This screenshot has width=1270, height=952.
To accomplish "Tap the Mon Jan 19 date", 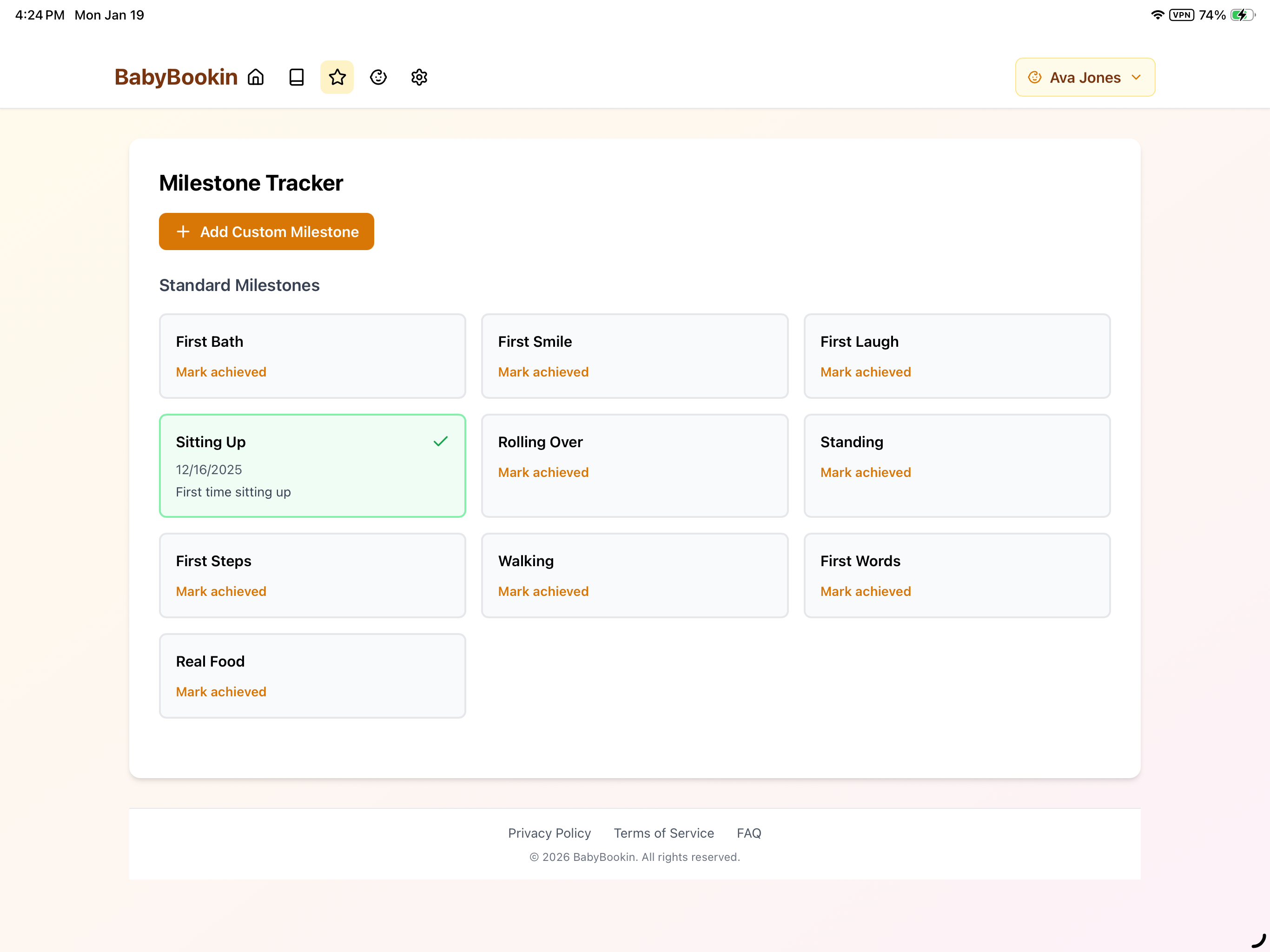I will pyautogui.click(x=109, y=15).
